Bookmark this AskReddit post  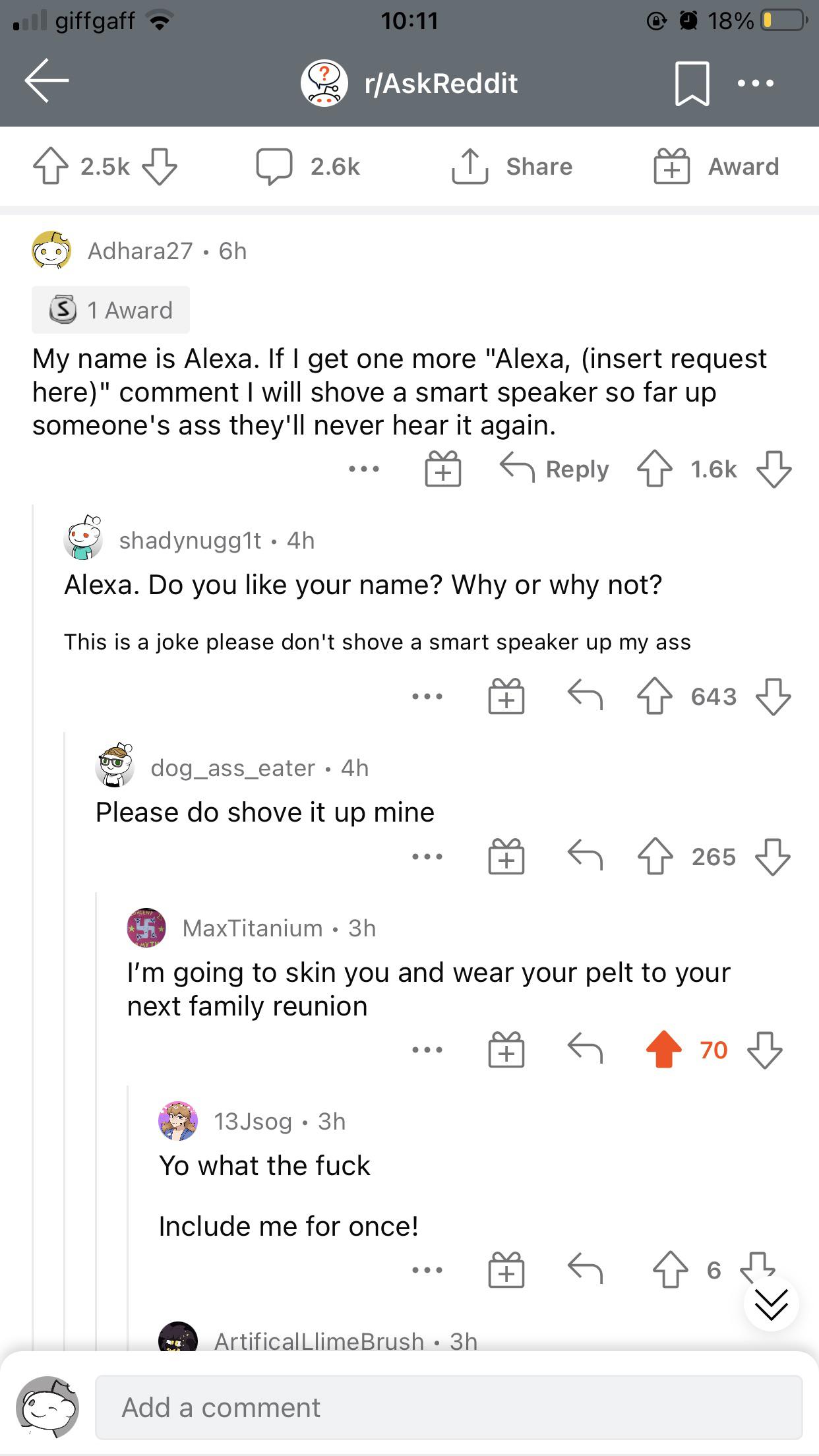click(x=692, y=84)
